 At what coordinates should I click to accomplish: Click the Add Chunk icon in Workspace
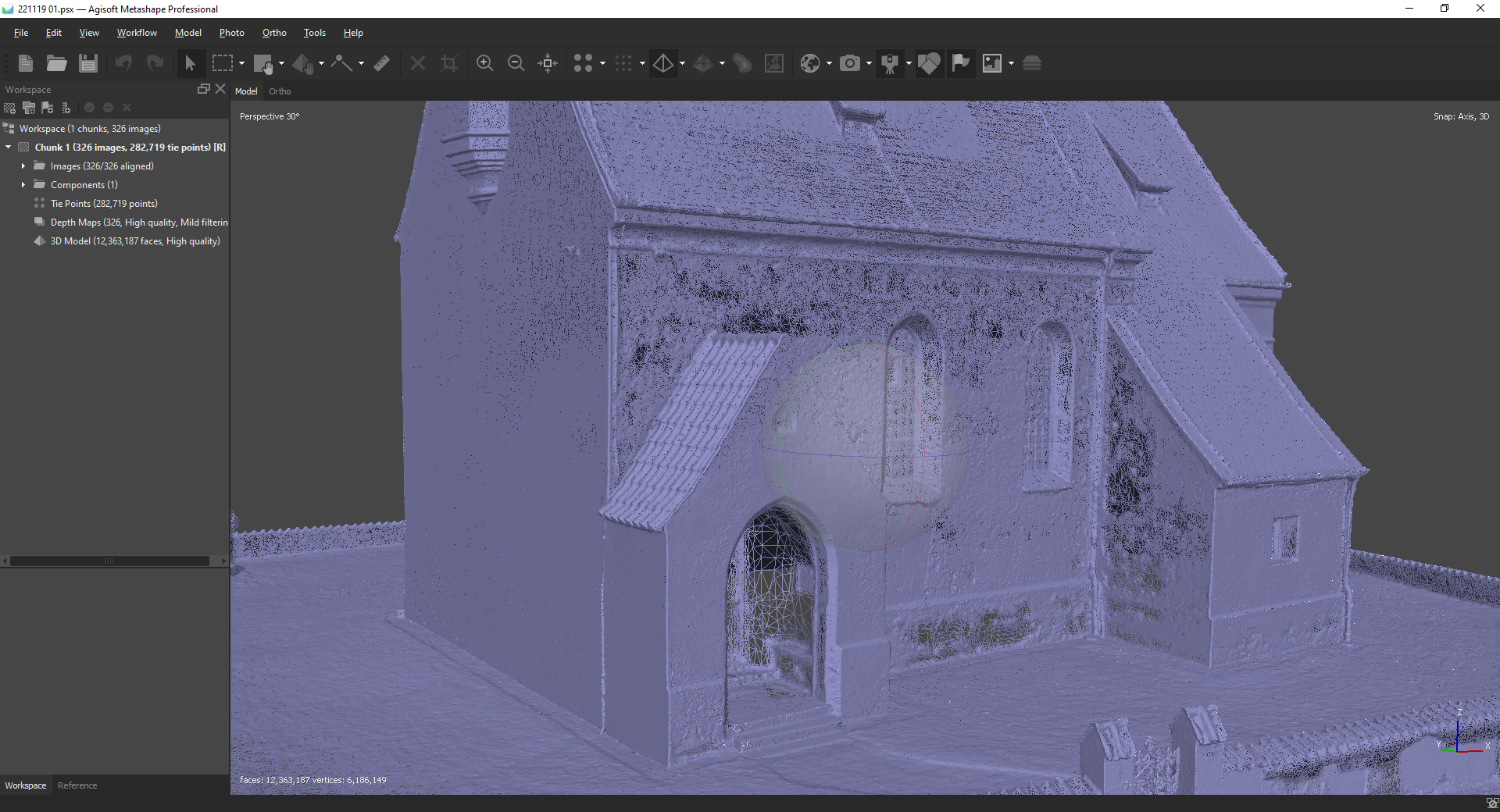pos(9,108)
